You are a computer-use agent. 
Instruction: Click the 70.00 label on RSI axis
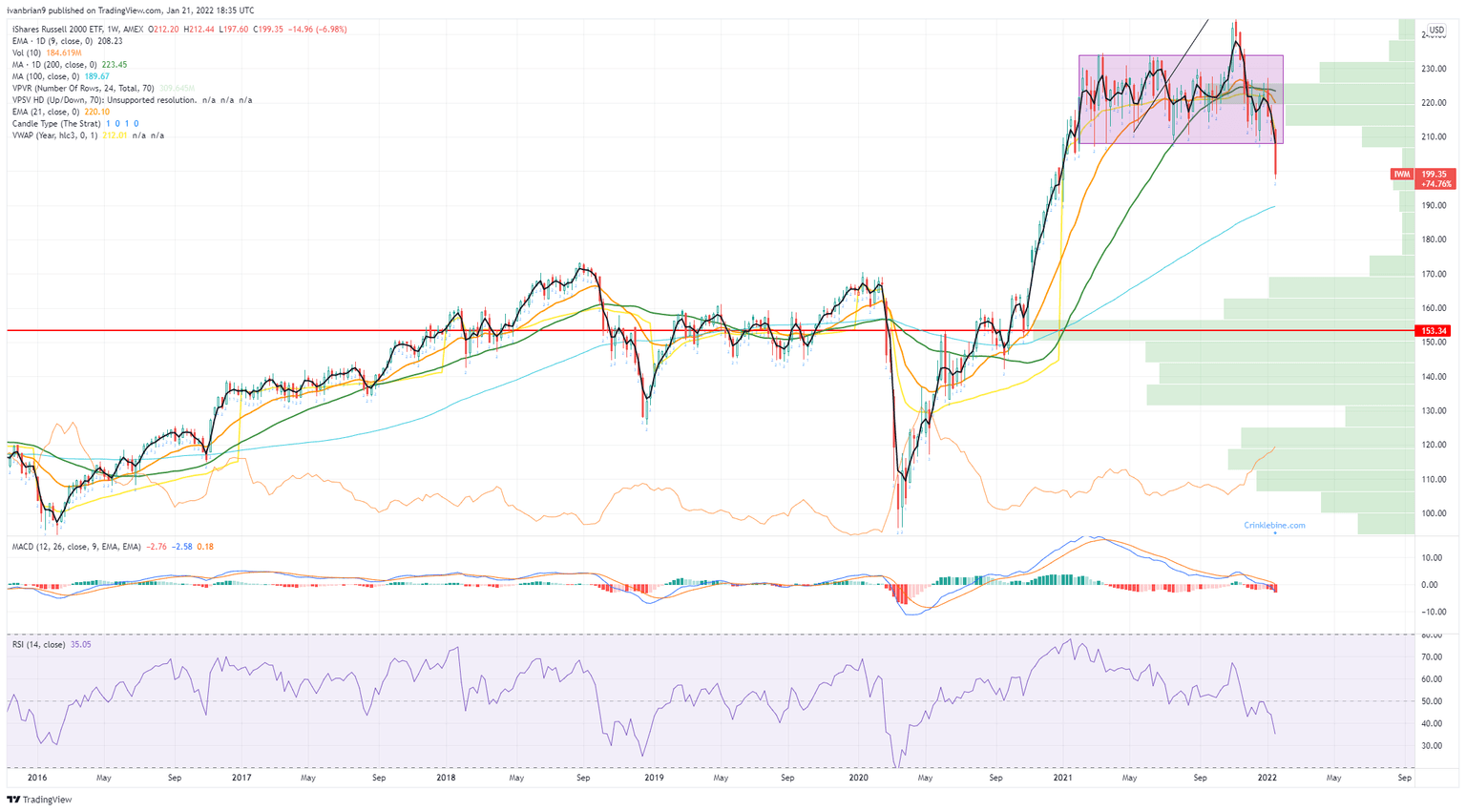(x=1434, y=657)
